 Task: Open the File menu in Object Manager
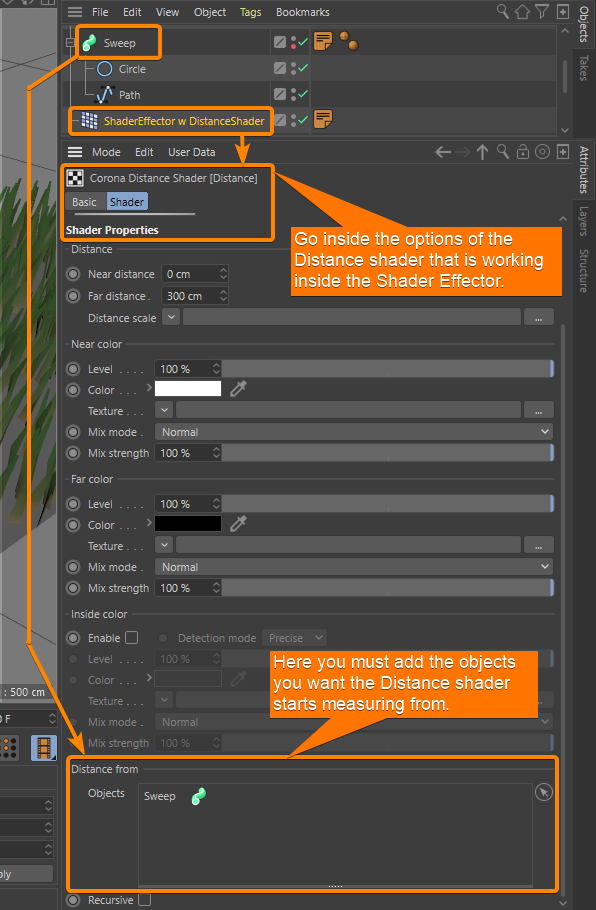[100, 12]
